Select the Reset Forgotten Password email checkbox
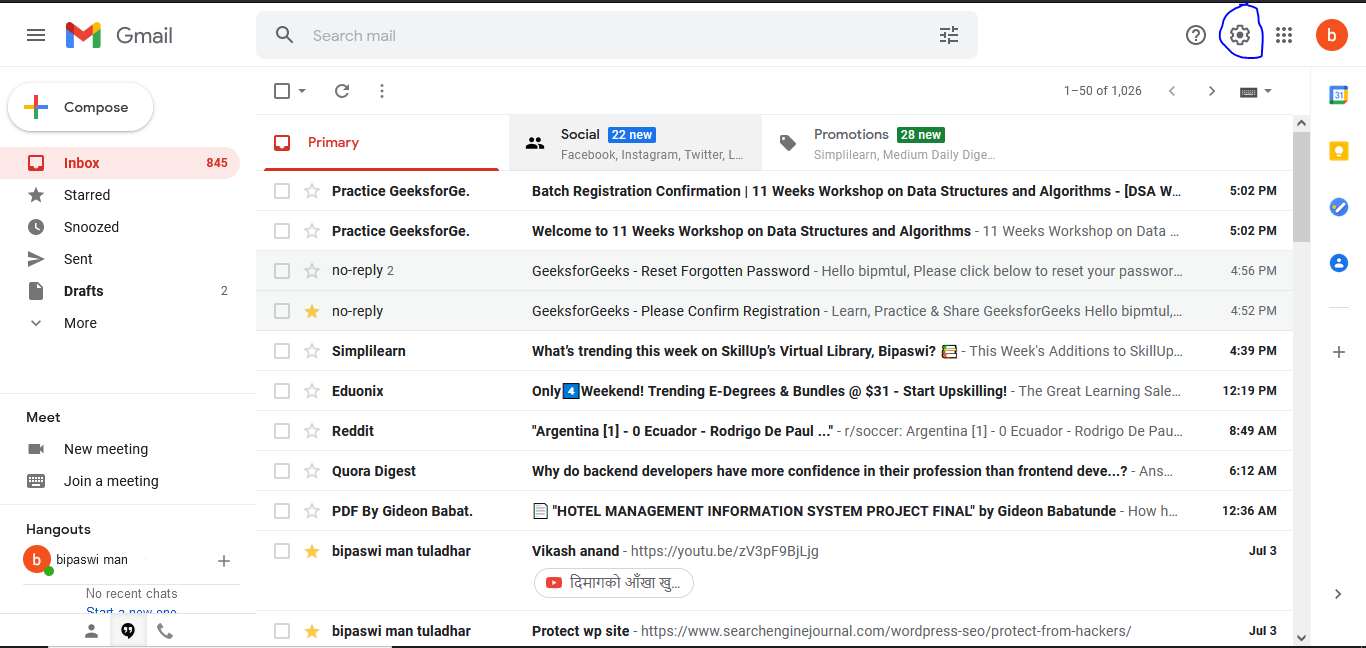 (282, 271)
